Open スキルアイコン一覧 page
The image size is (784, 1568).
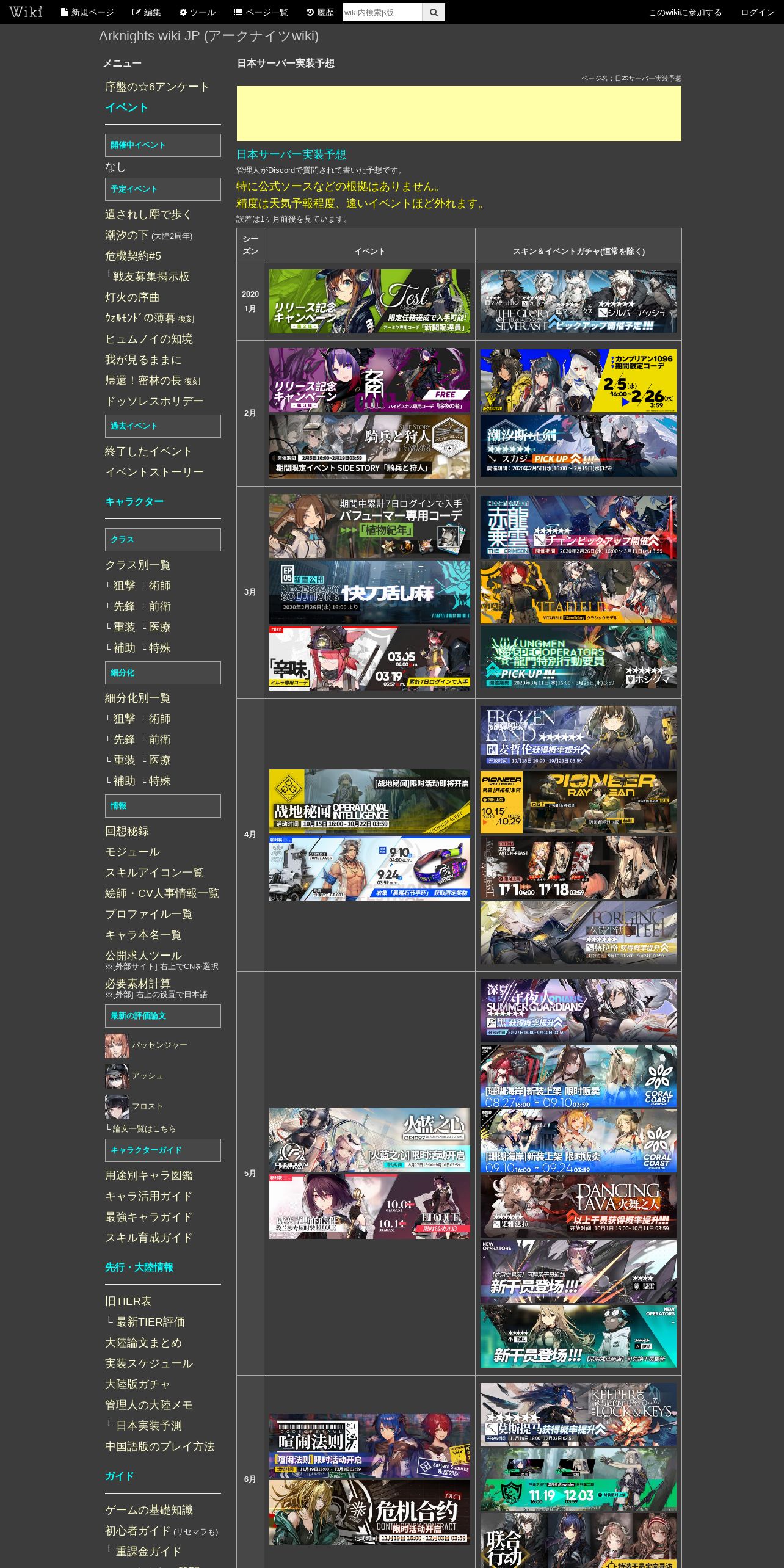(x=154, y=873)
